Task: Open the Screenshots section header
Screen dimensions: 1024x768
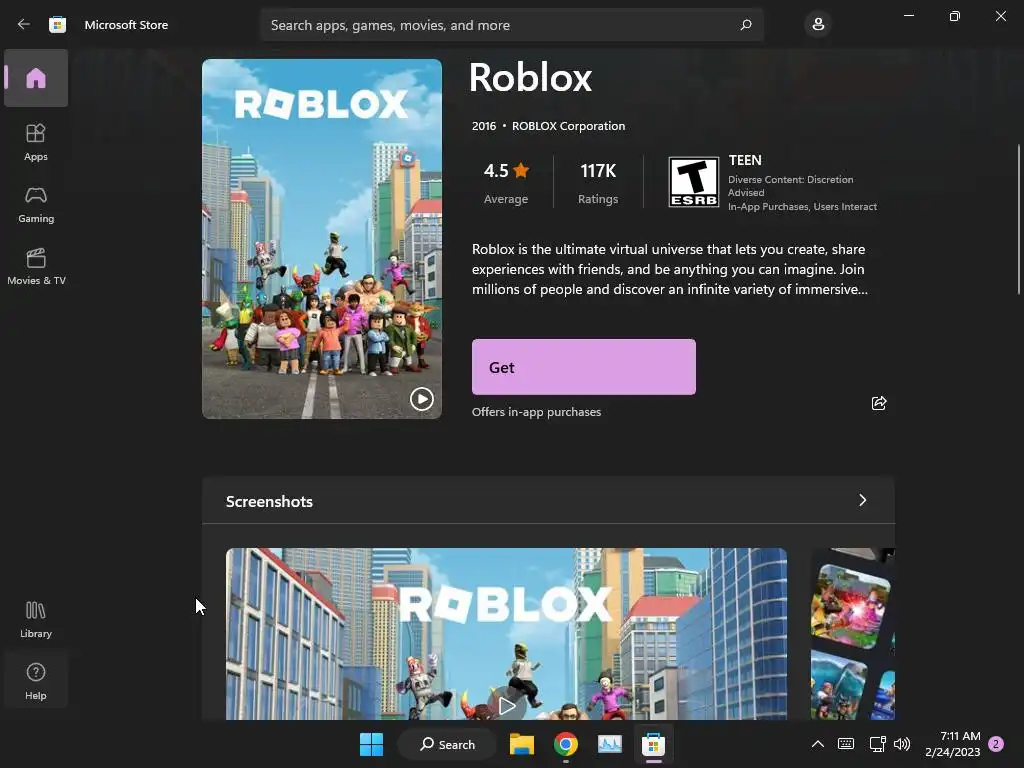Action: tap(549, 501)
